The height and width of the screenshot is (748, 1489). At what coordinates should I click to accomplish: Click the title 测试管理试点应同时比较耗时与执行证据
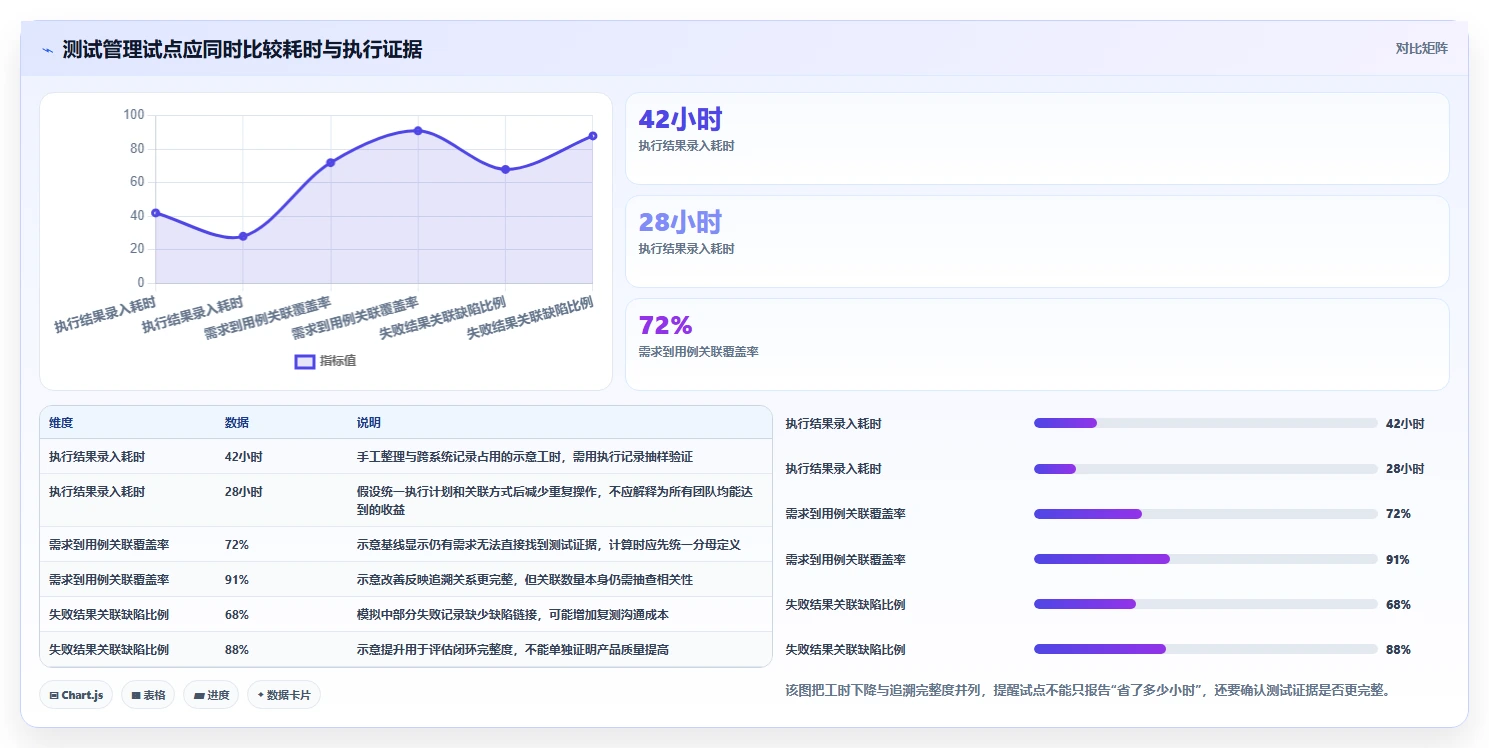242,49
